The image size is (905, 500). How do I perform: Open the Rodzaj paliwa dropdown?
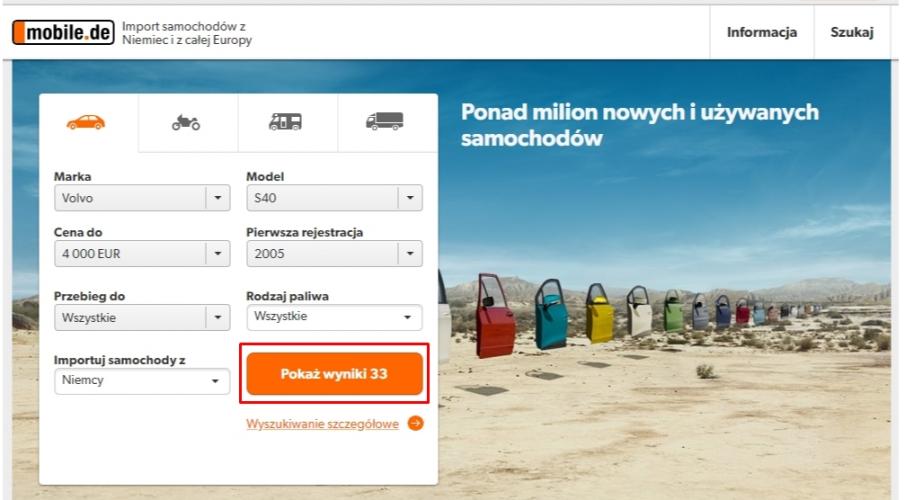click(x=334, y=317)
